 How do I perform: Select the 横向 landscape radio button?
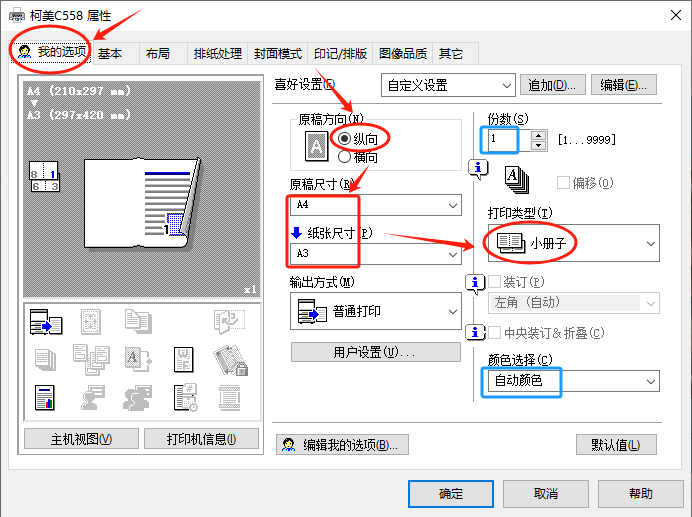345,156
